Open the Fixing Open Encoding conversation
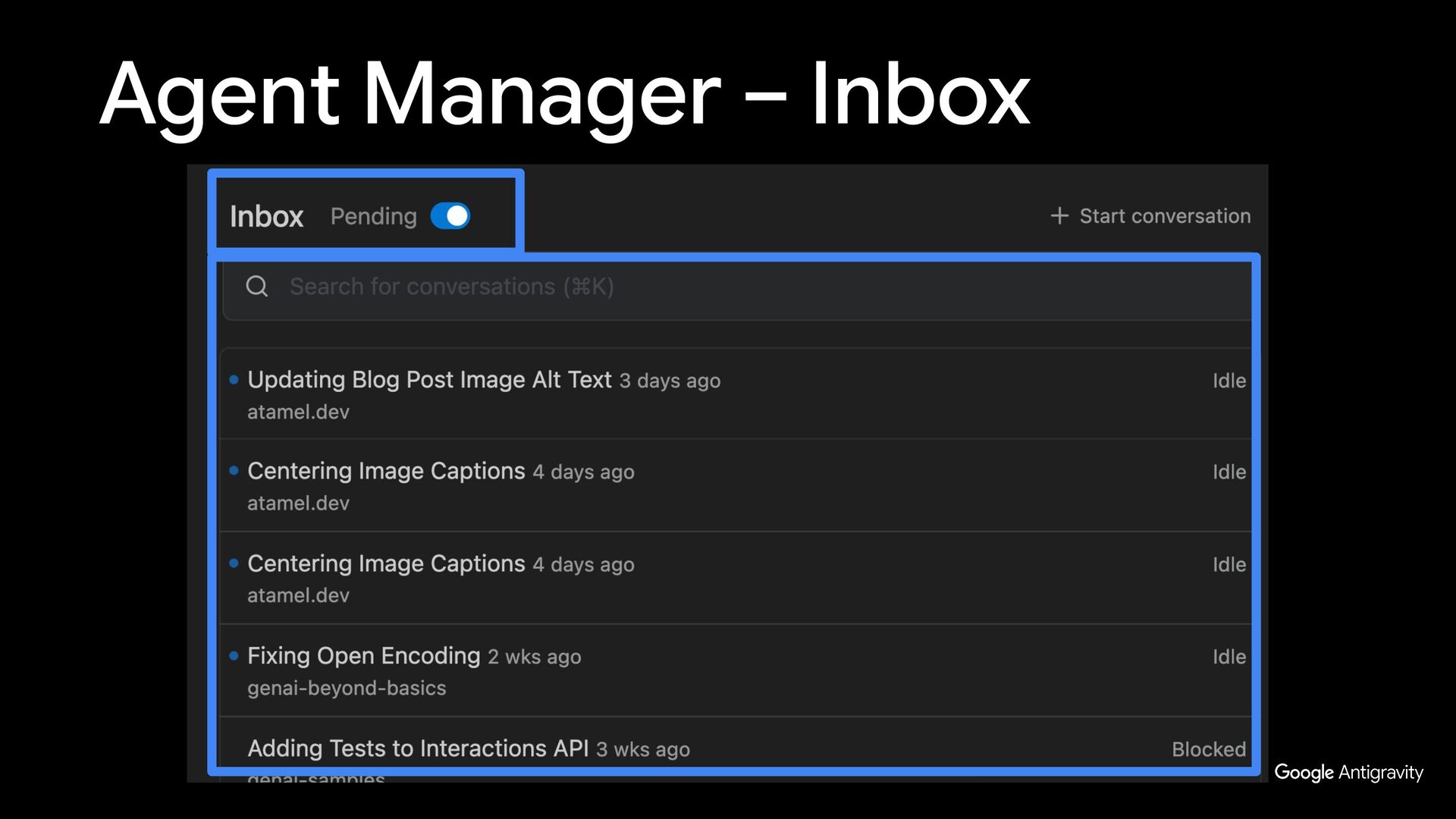Image resolution: width=1456 pixels, height=819 pixels. click(363, 656)
